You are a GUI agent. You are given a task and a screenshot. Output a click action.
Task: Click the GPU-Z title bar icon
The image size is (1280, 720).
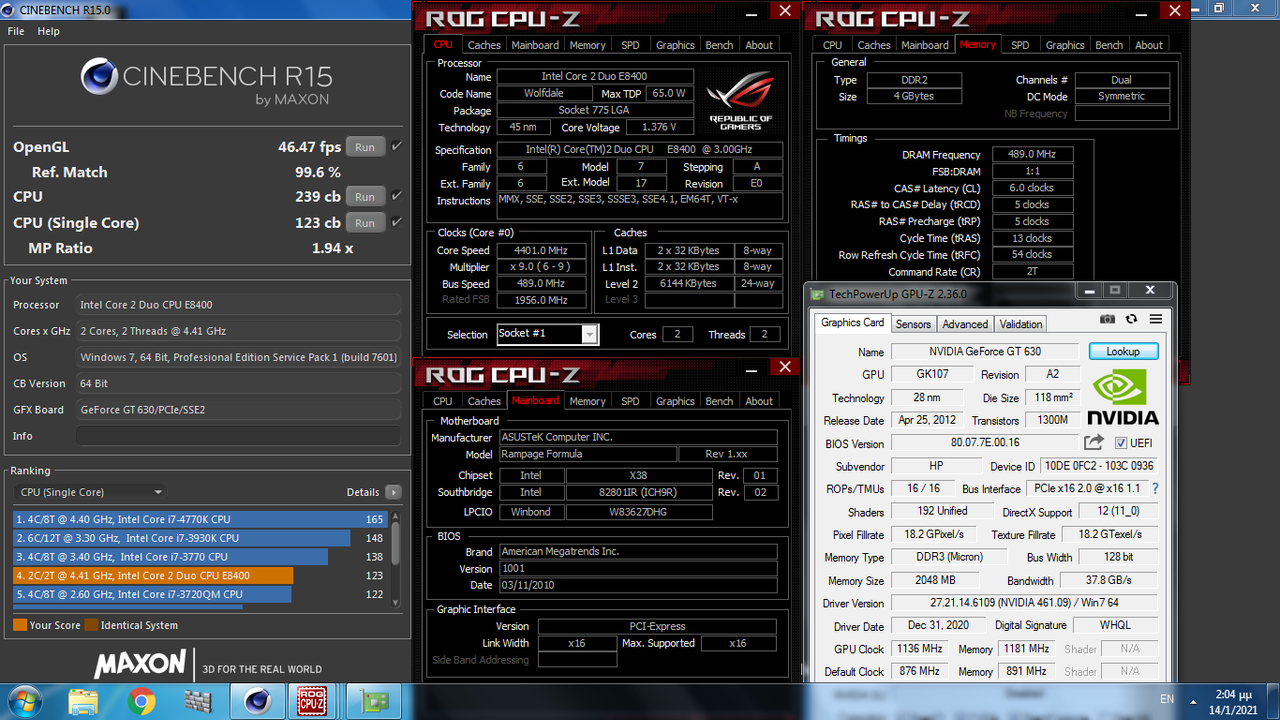(818, 294)
